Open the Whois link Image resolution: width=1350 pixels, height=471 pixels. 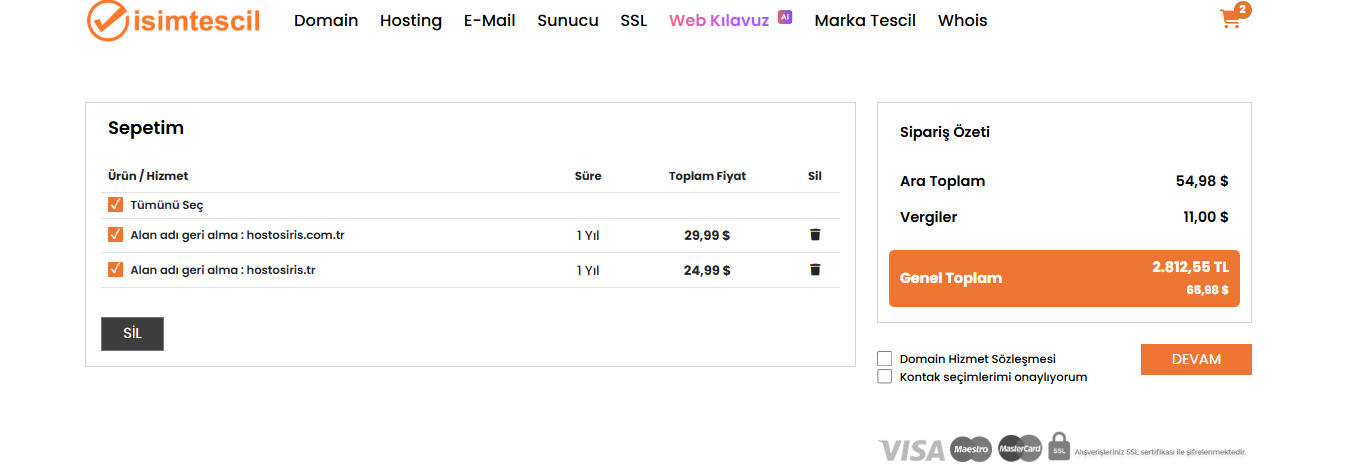(963, 20)
